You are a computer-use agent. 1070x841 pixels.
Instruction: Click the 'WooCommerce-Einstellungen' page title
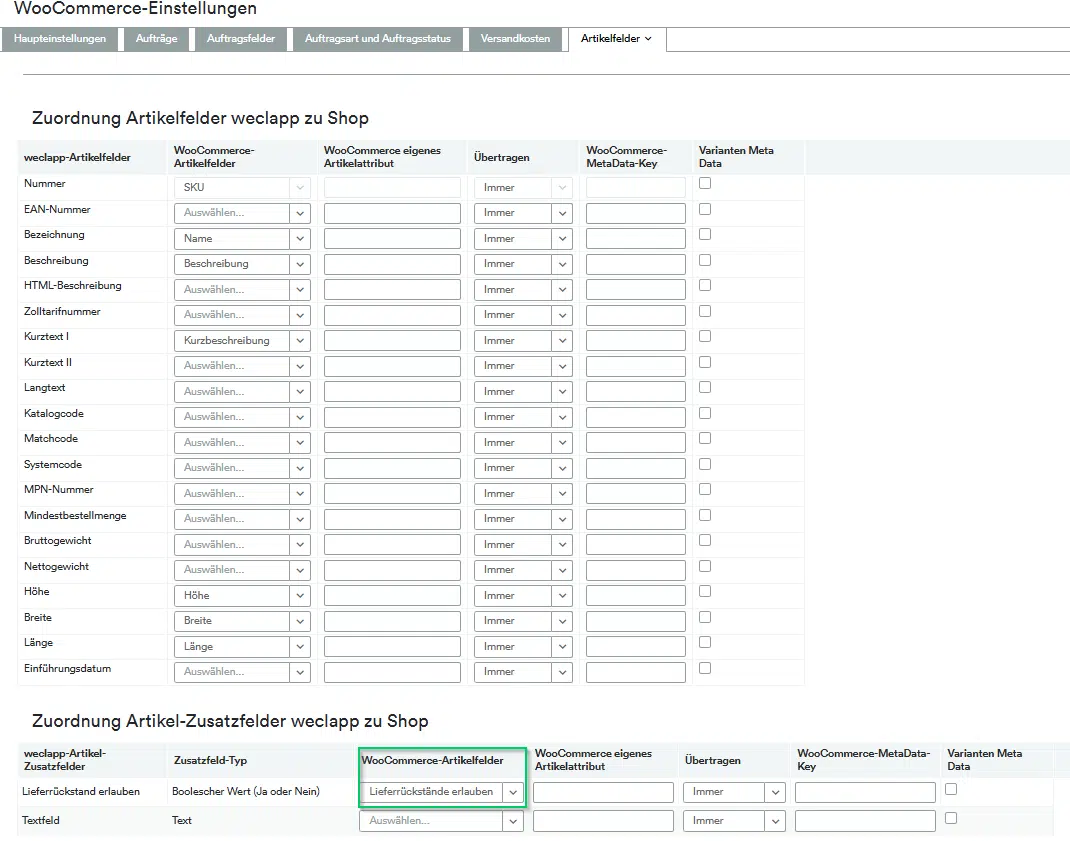click(x=135, y=9)
